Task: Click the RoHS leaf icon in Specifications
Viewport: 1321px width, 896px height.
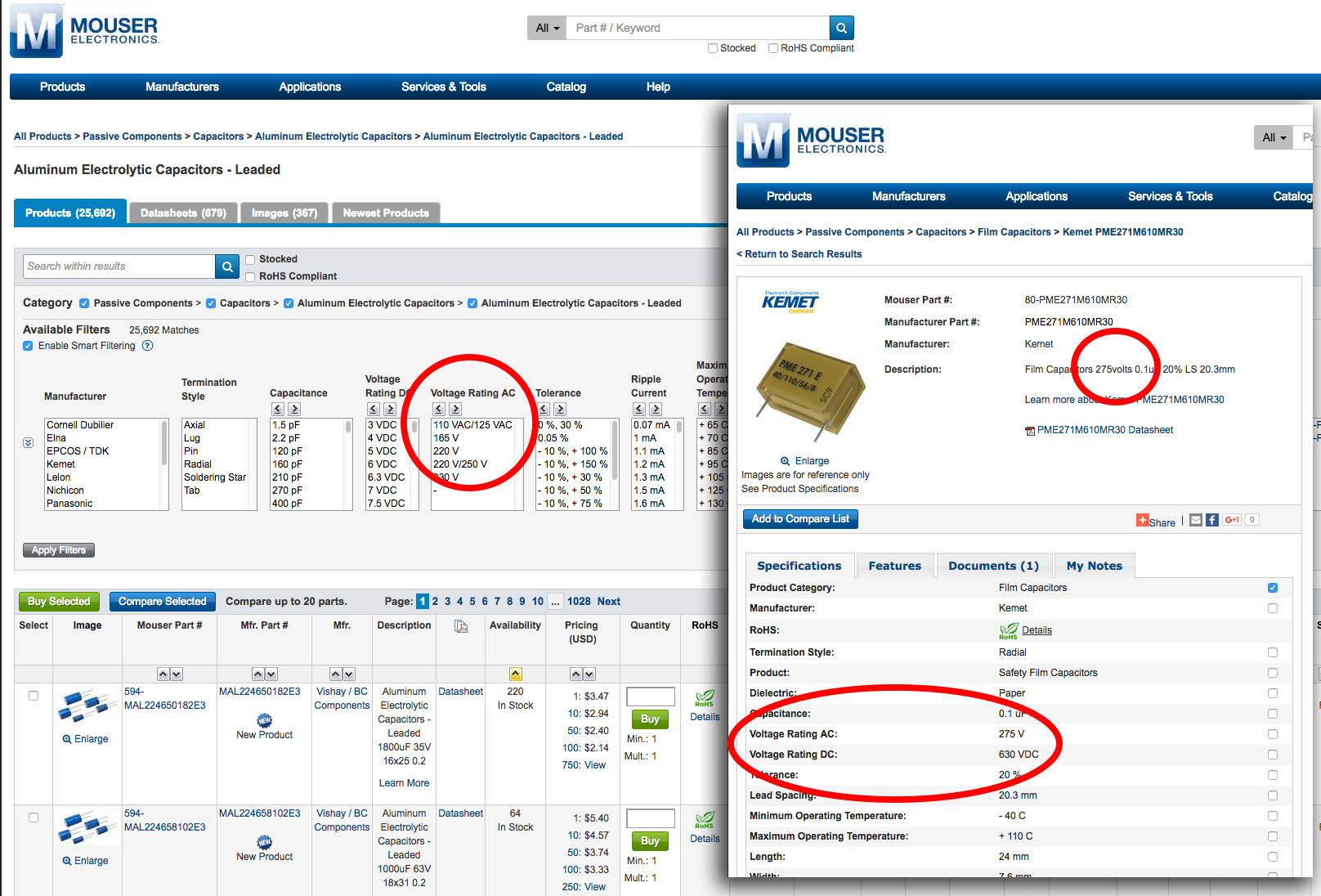Action: pos(1009,631)
